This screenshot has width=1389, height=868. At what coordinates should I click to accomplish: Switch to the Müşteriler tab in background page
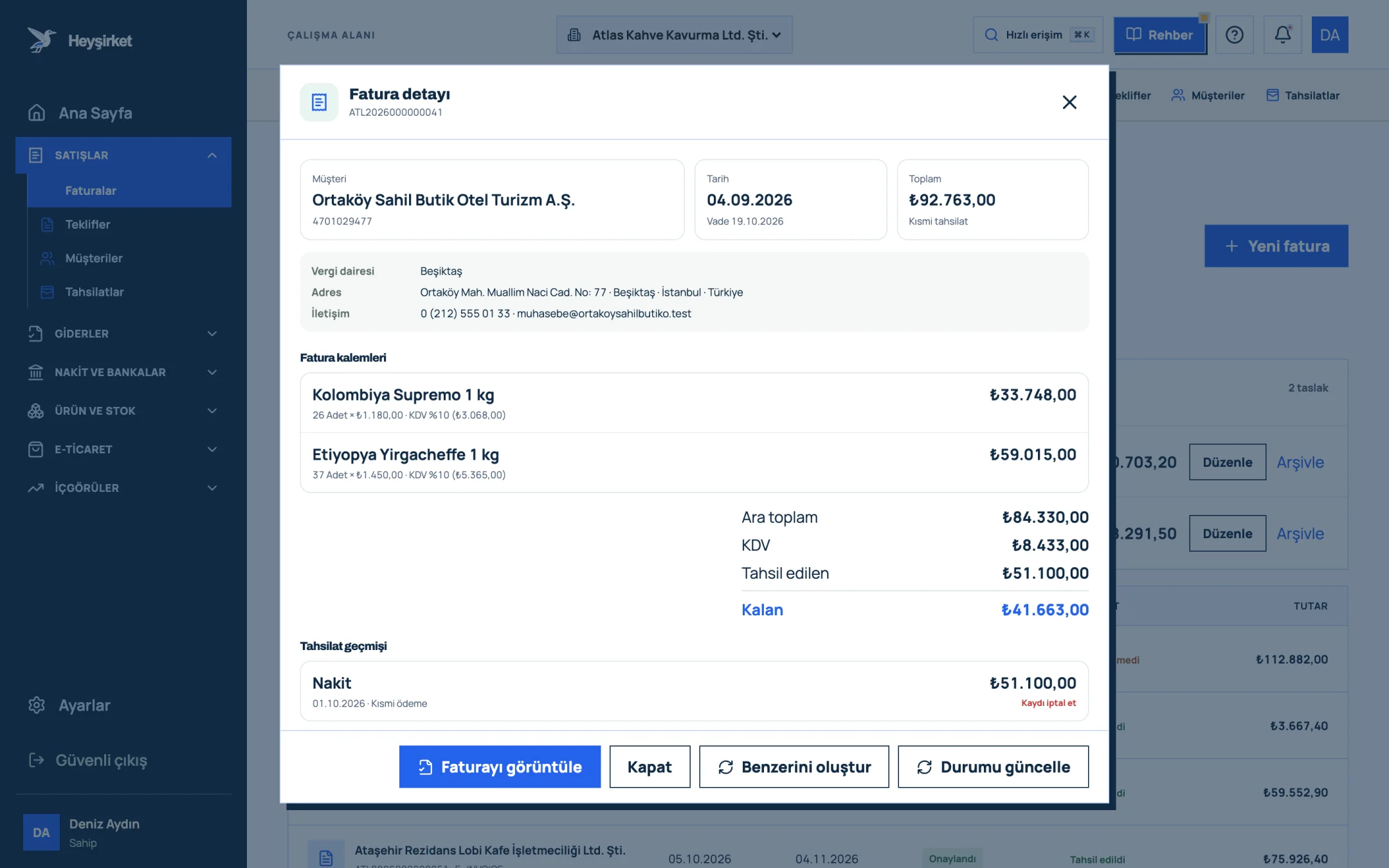(1208, 95)
